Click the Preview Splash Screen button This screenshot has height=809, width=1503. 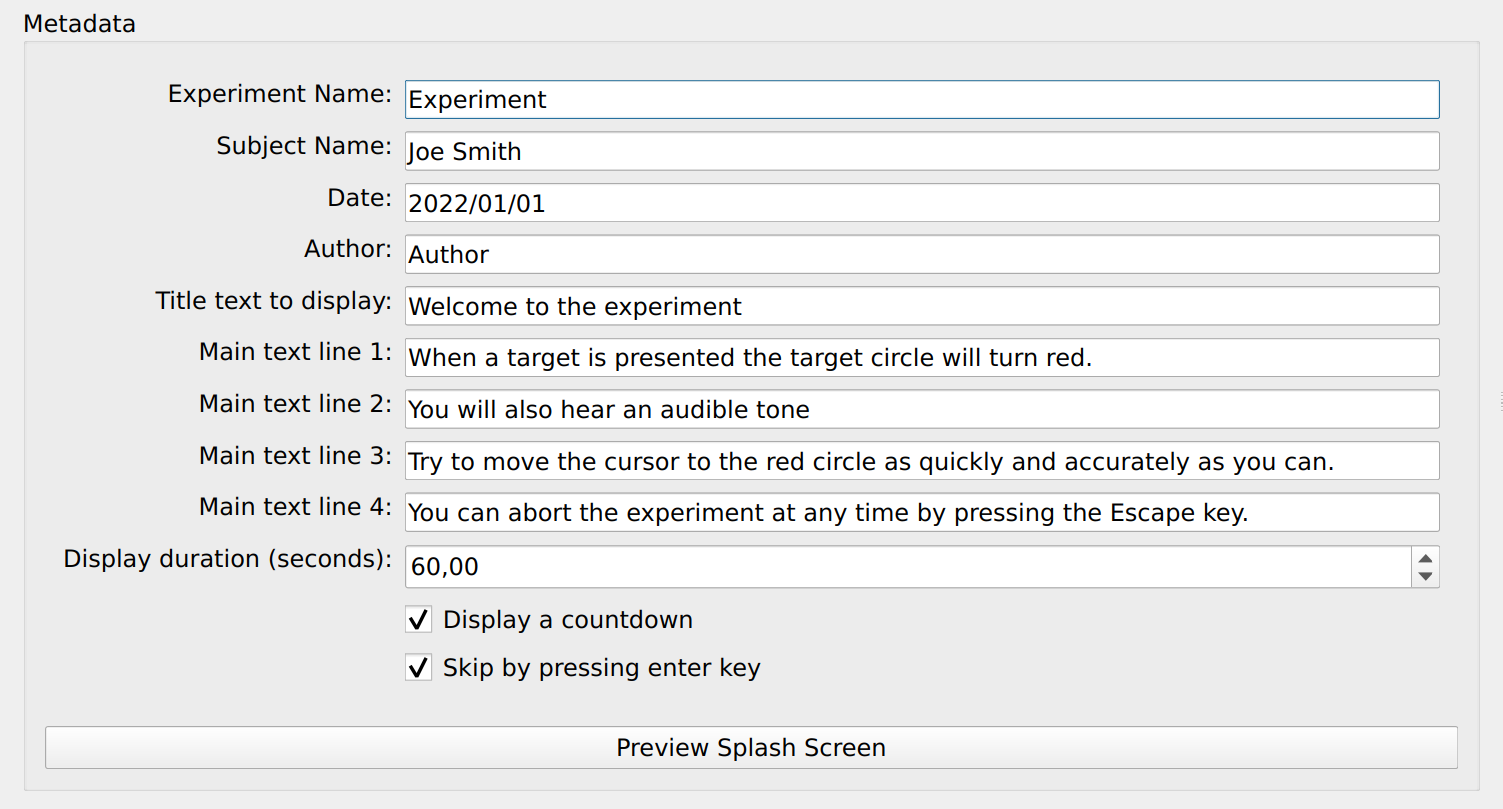click(751, 747)
